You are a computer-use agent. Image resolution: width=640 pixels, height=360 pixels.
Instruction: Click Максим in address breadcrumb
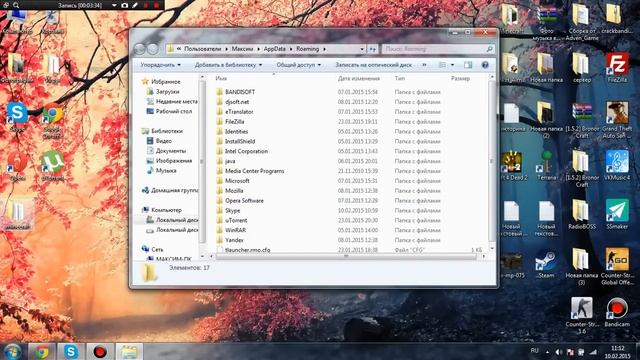tap(242, 49)
